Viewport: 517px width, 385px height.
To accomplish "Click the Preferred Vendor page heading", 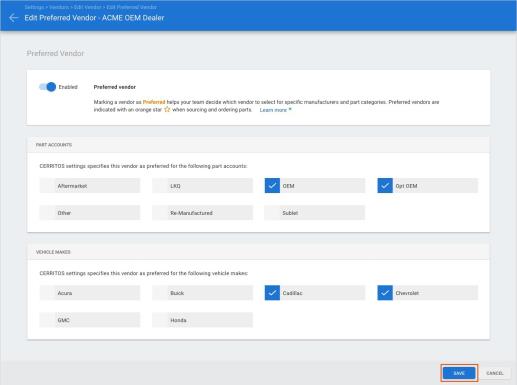I will point(55,53).
